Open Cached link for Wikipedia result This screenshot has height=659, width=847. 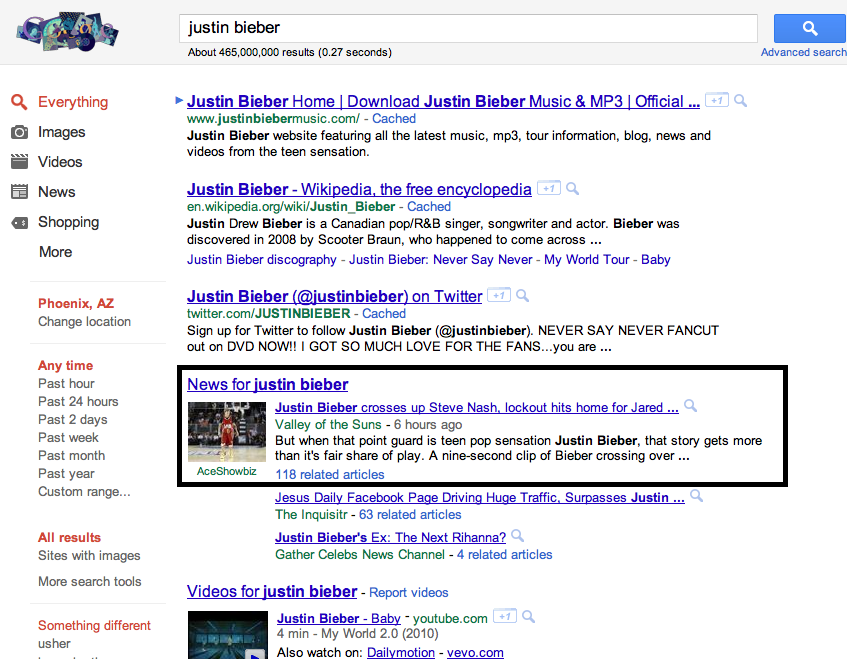tap(429, 206)
